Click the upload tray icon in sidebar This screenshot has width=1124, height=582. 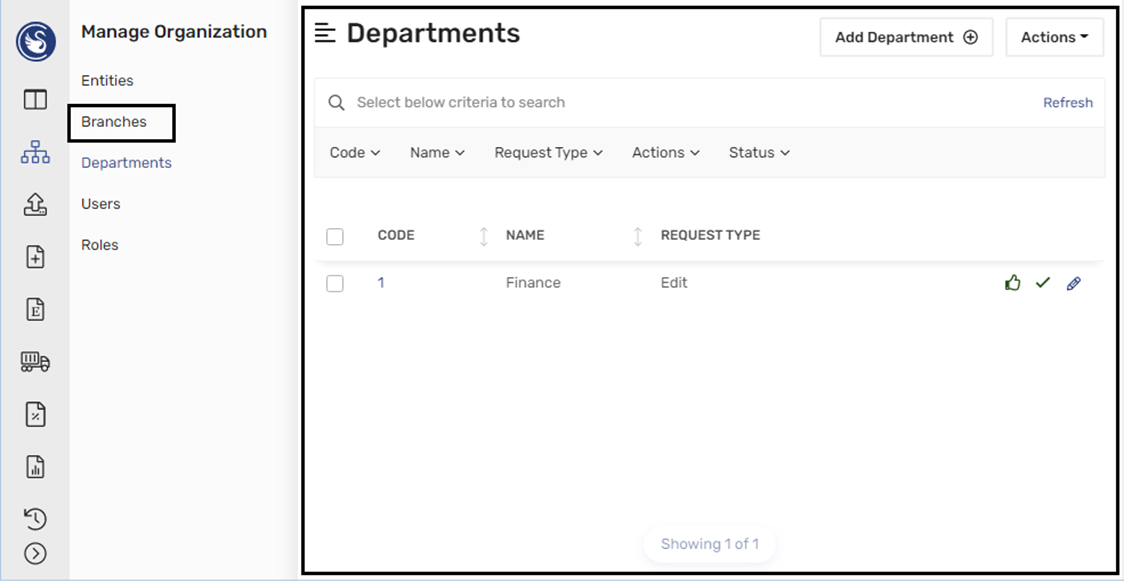[35, 205]
